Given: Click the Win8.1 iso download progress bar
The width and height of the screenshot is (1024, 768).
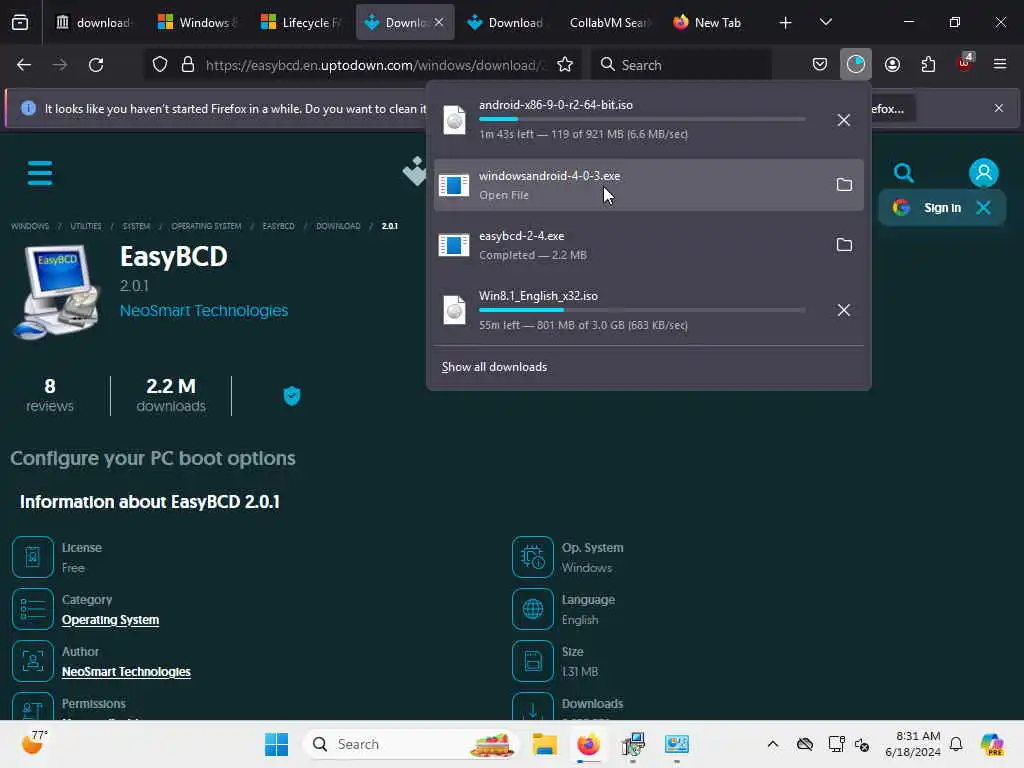Looking at the screenshot, I should (642, 310).
